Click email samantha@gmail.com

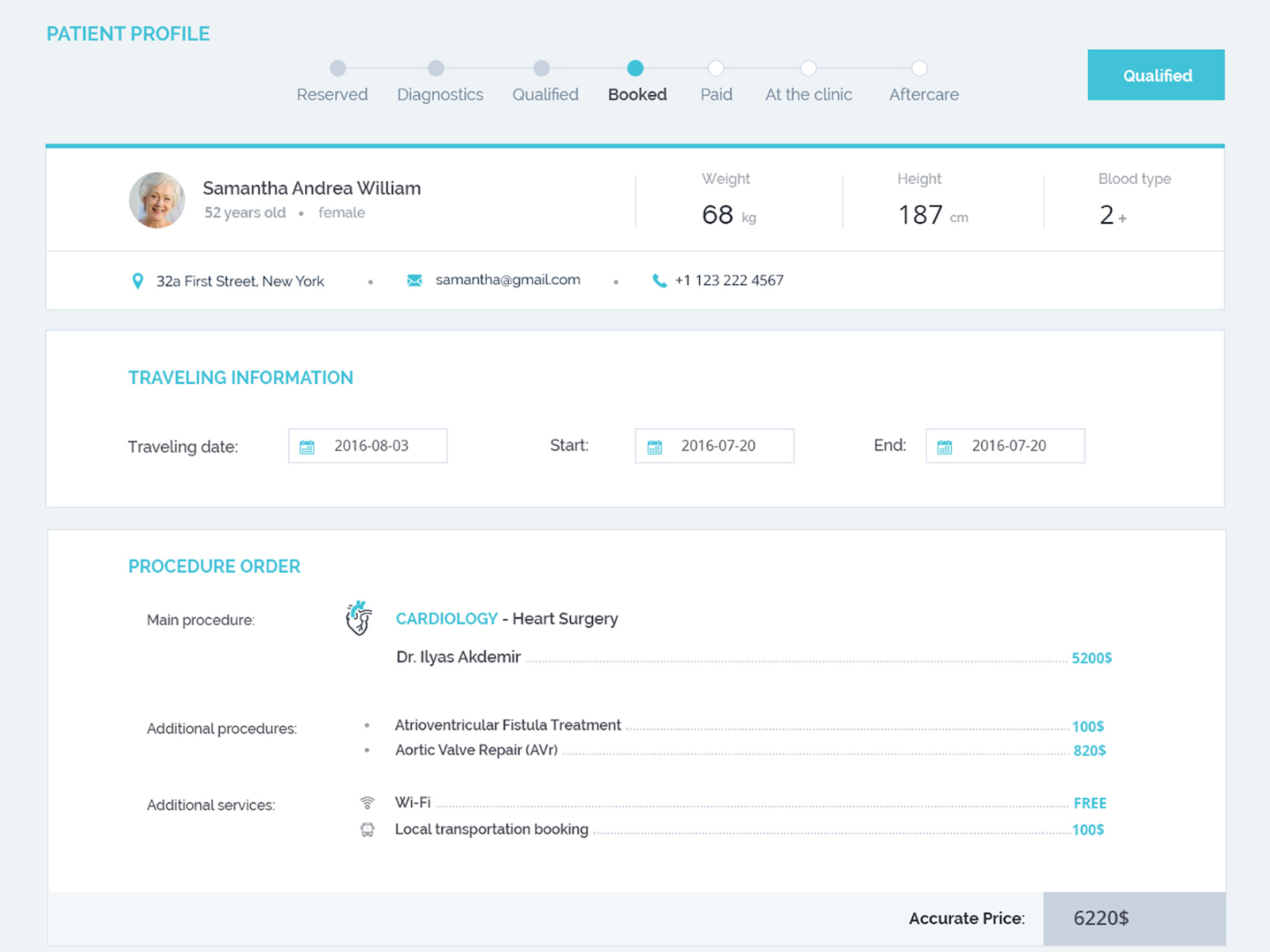pos(508,280)
